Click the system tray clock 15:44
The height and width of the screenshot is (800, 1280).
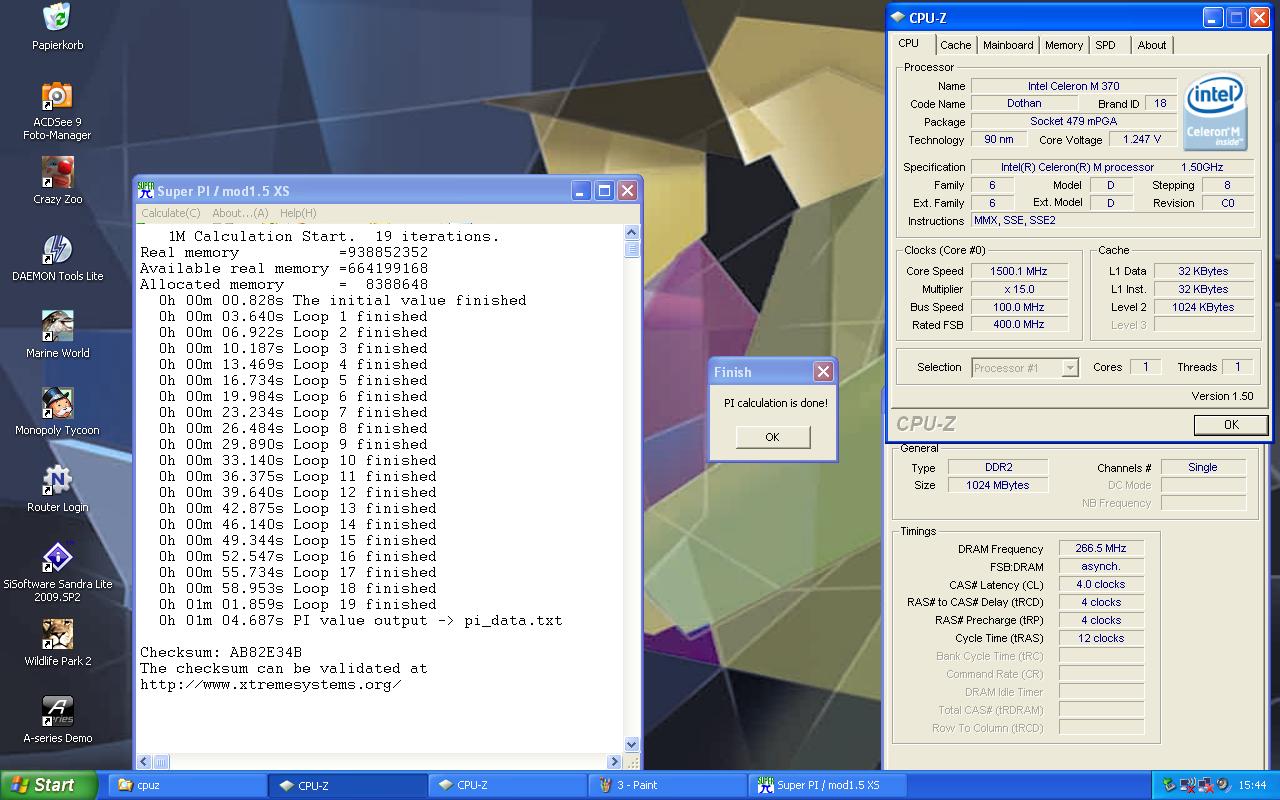(1252, 786)
